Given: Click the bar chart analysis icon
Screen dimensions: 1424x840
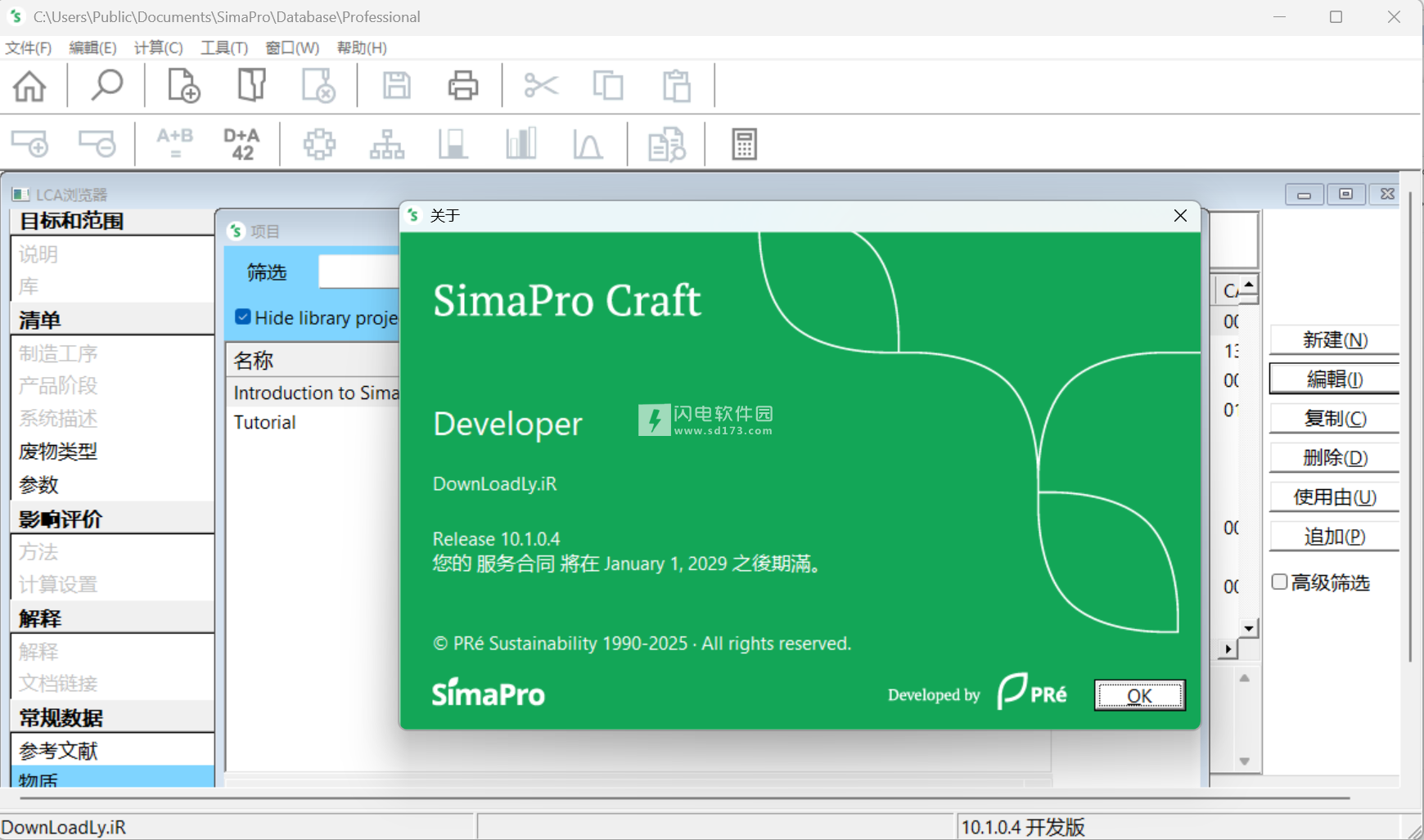Looking at the screenshot, I should 520,145.
